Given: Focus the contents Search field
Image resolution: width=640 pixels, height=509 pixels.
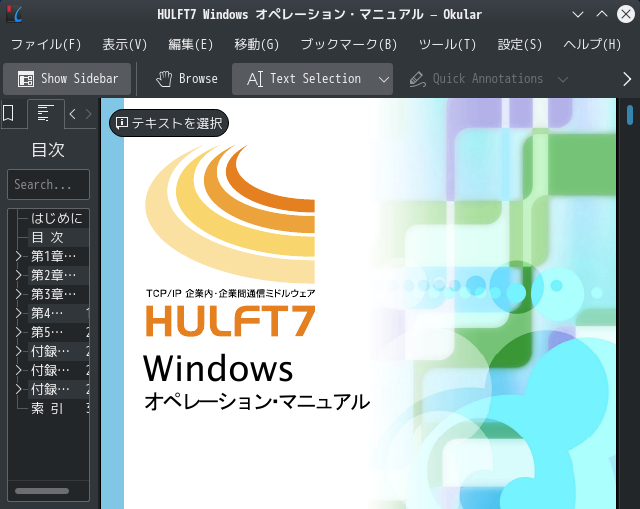Looking at the screenshot, I should coord(48,184).
